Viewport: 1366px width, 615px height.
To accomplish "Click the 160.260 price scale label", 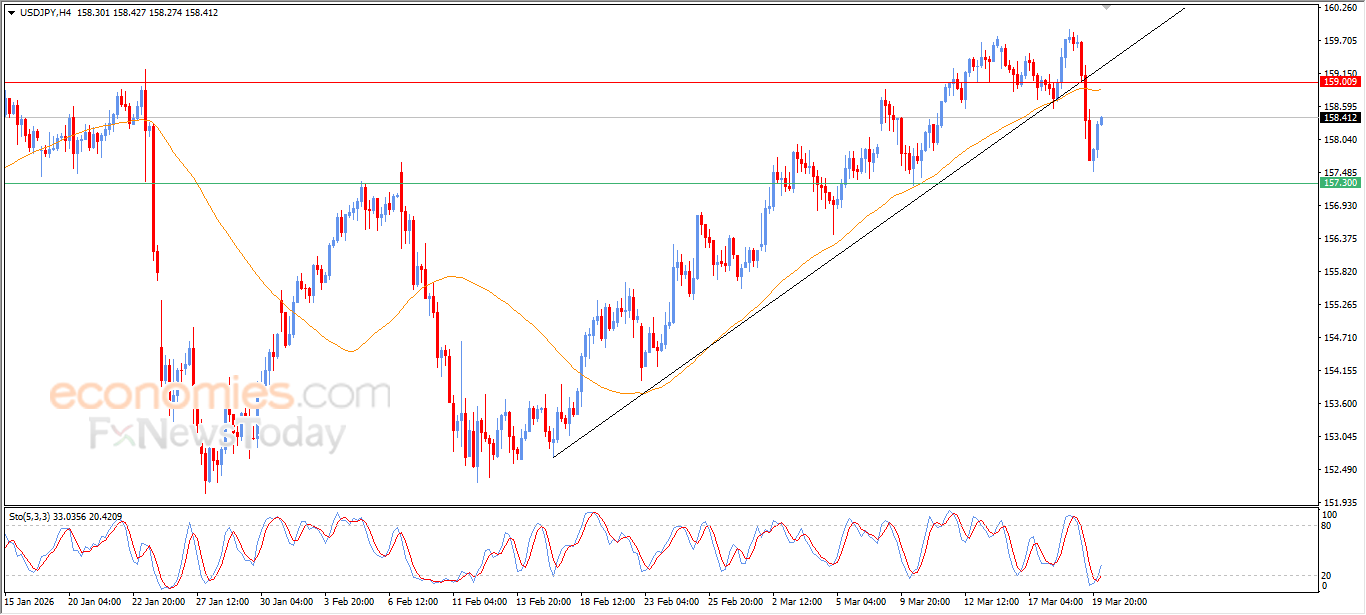I will click(x=1340, y=8).
